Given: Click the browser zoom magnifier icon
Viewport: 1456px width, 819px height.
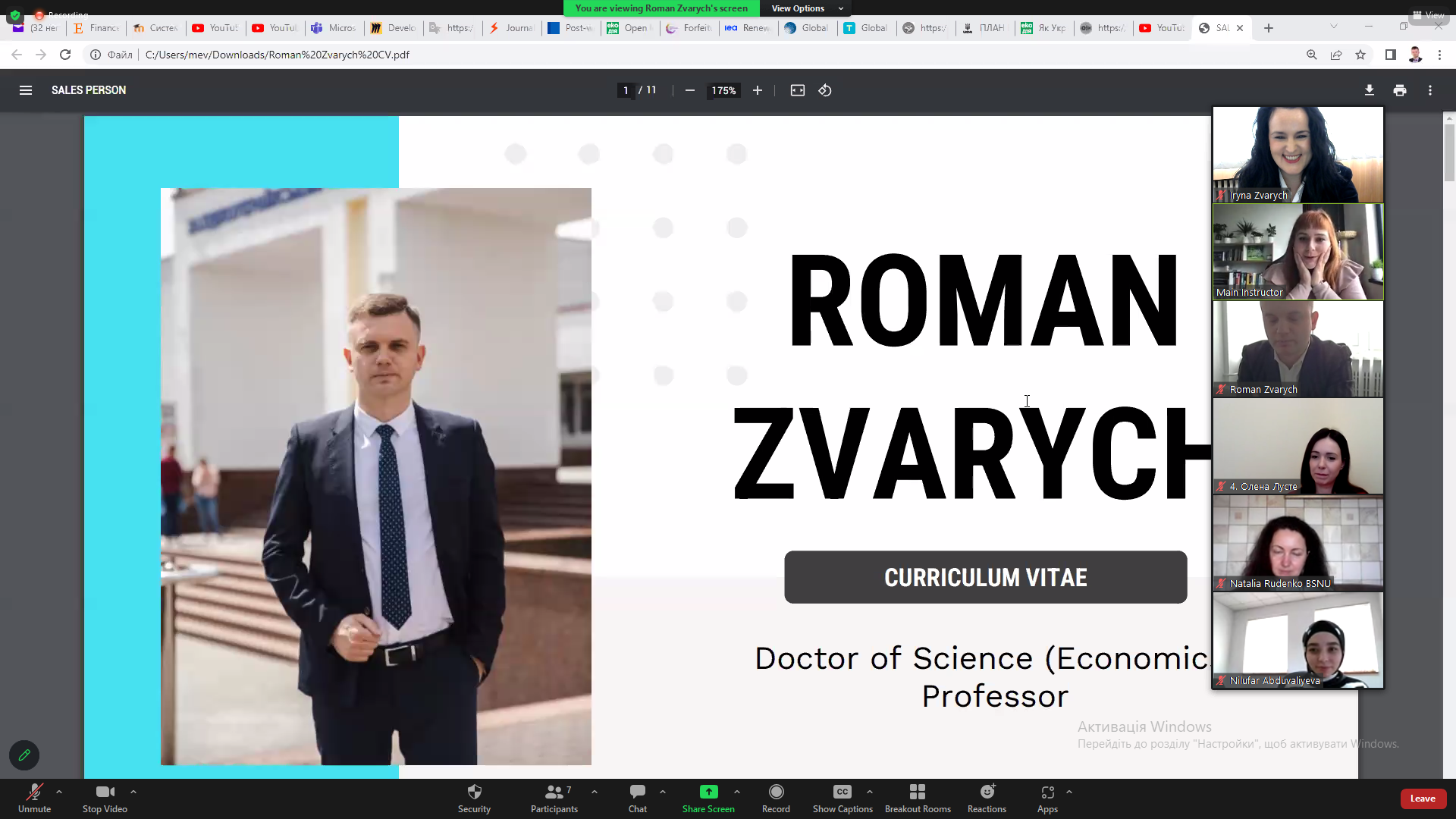Looking at the screenshot, I should (1312, 55).
